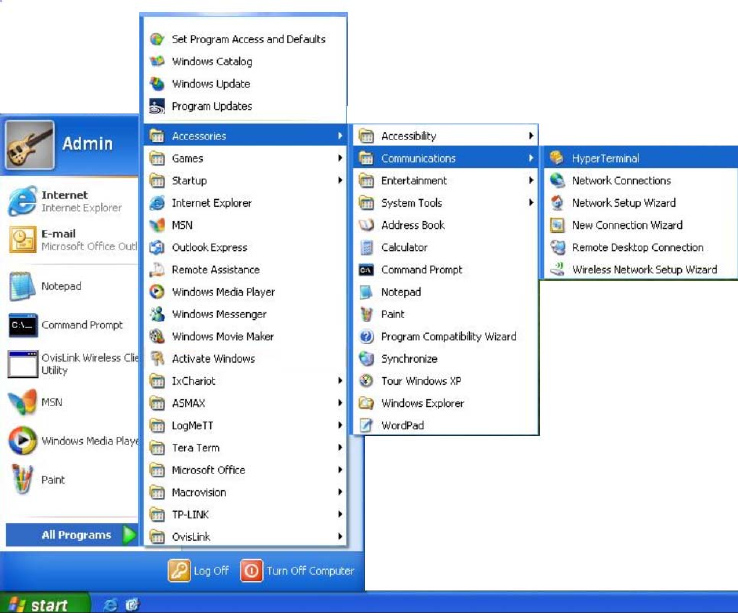
Task: Click the All Programs green arrow
Action: tap(129, 535)
